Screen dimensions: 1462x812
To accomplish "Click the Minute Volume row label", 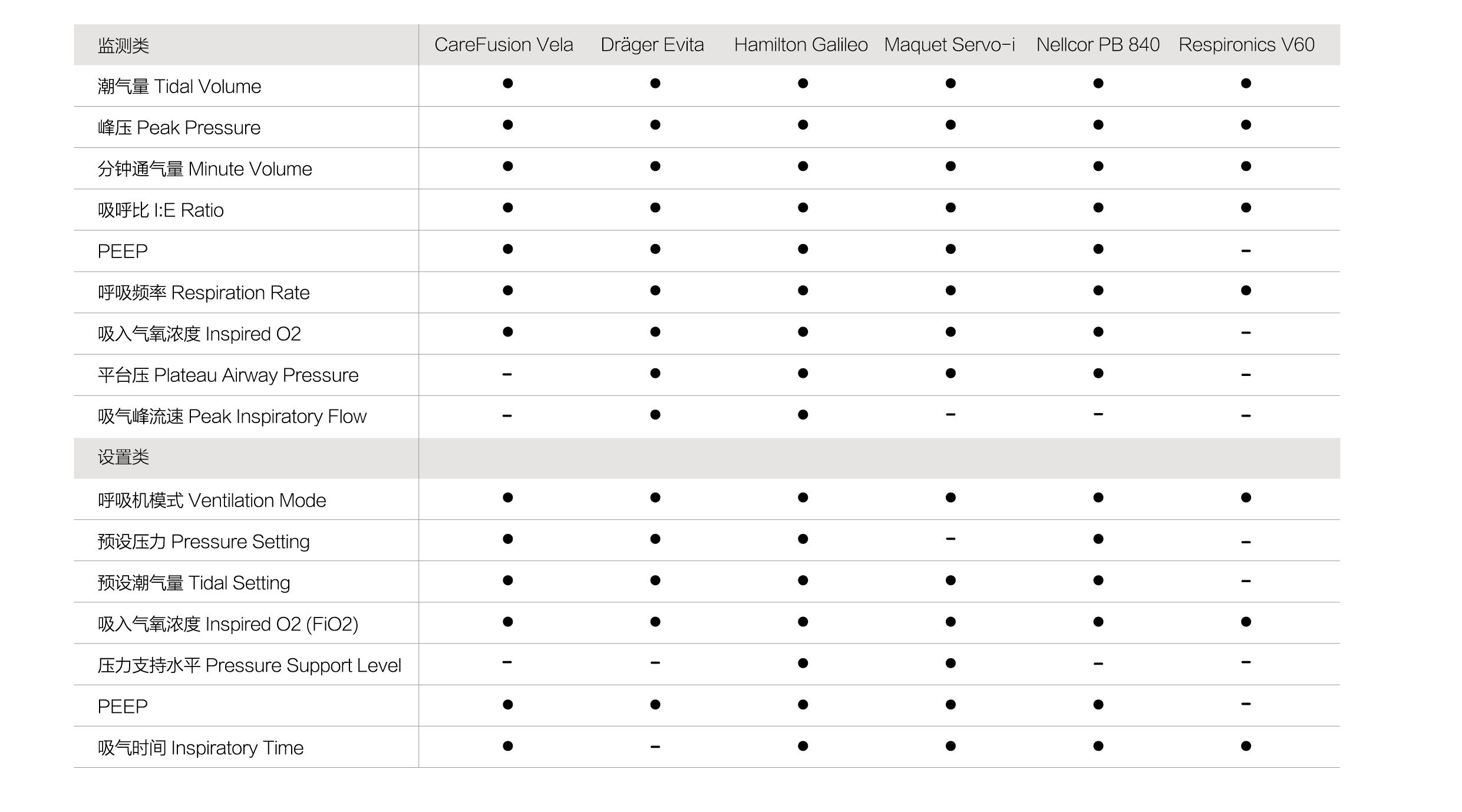I will click(204, 169).
